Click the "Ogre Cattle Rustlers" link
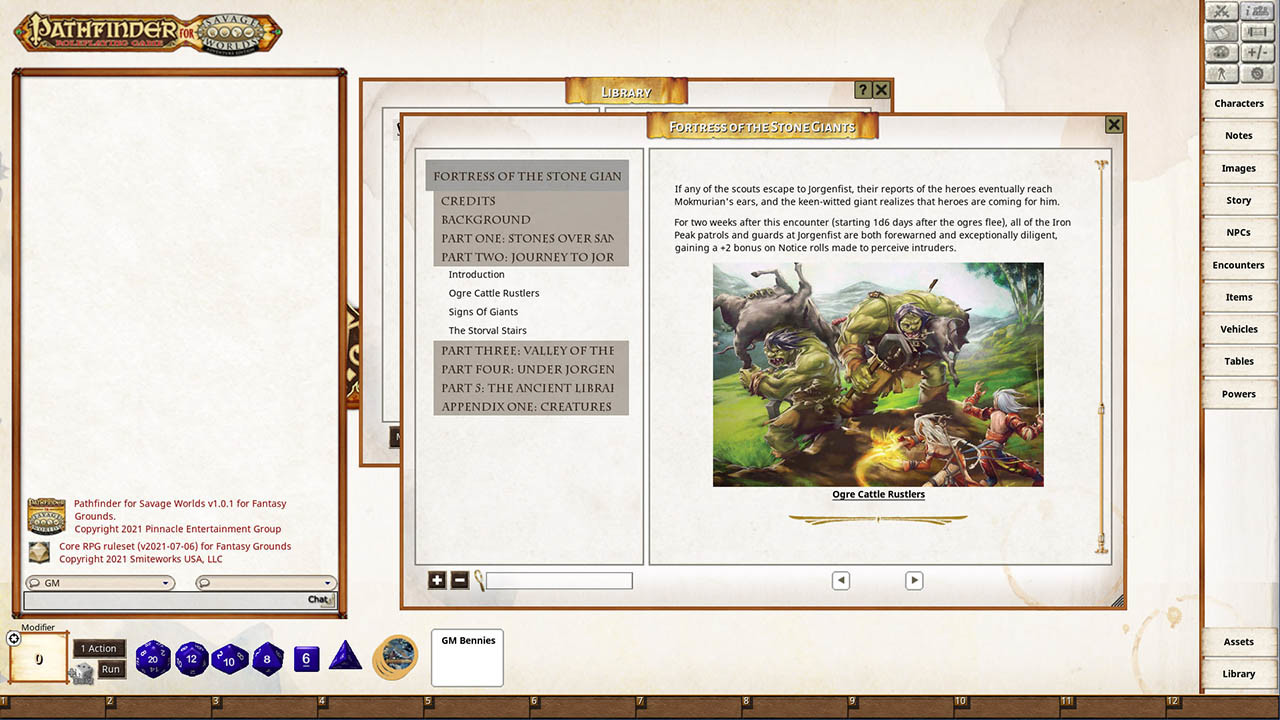Image resolution: width=1280 pixels, height=720 pixels. (x=878, y=494)
